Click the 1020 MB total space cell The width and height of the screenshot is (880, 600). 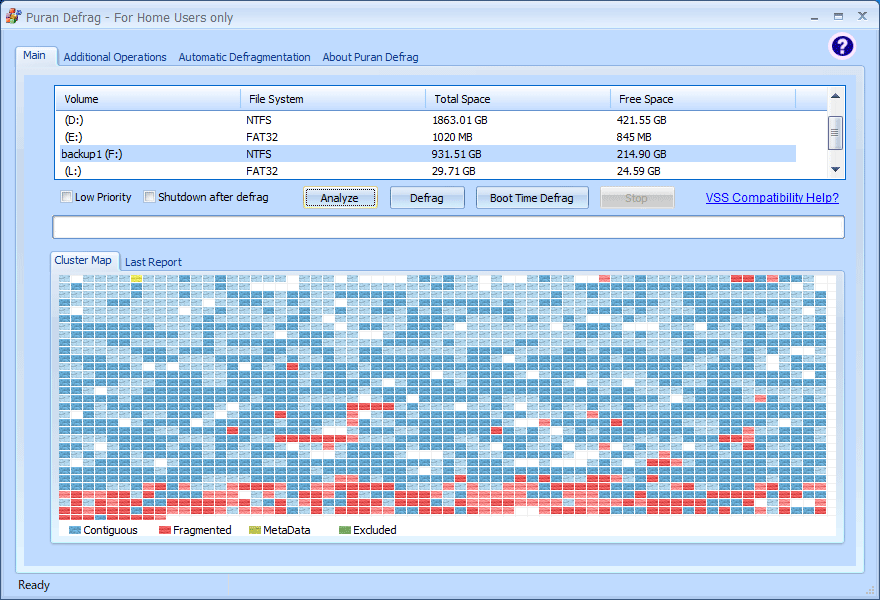[452, 137]
